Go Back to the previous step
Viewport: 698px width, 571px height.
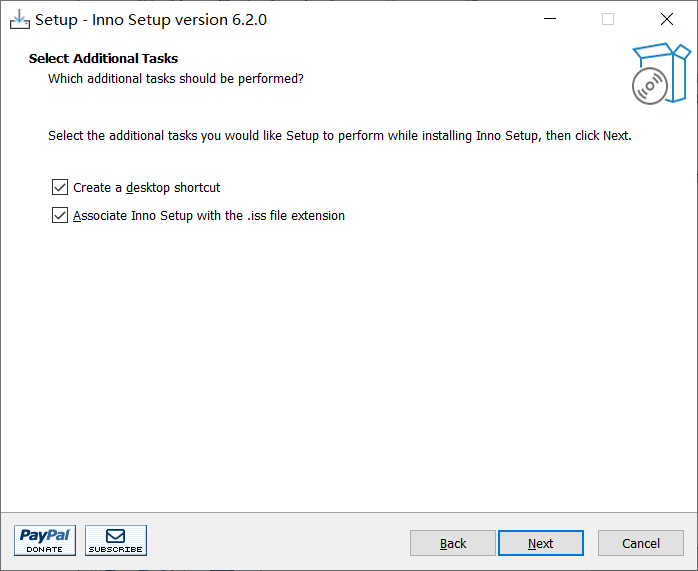[453, 543]
